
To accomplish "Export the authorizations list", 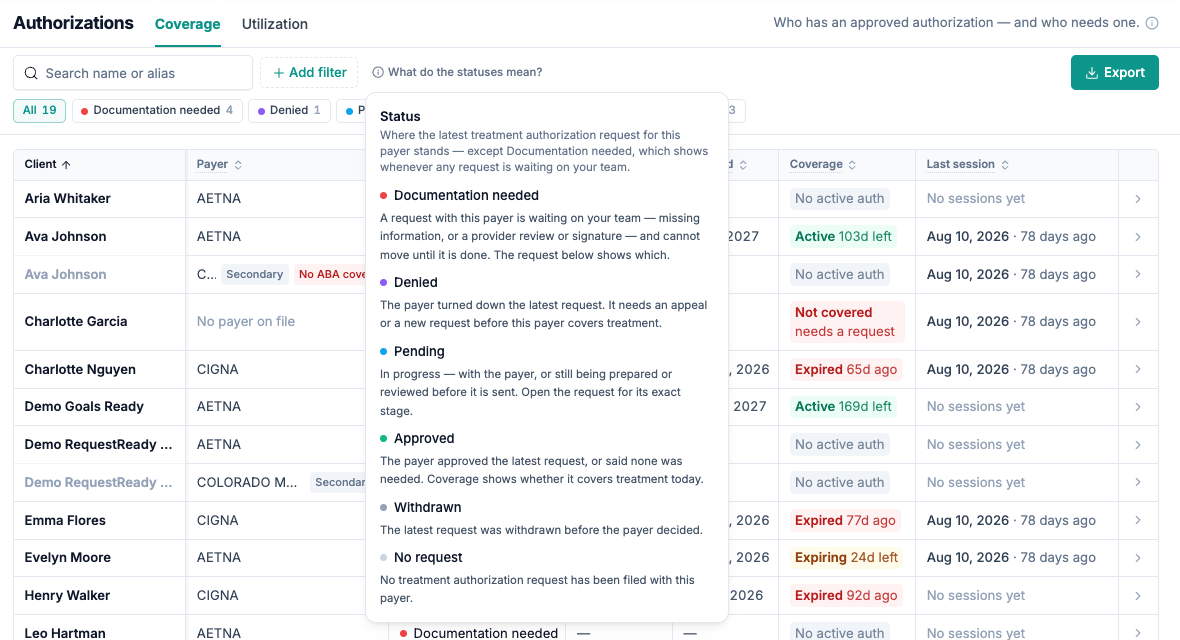I will click(x=1115, y=73).
